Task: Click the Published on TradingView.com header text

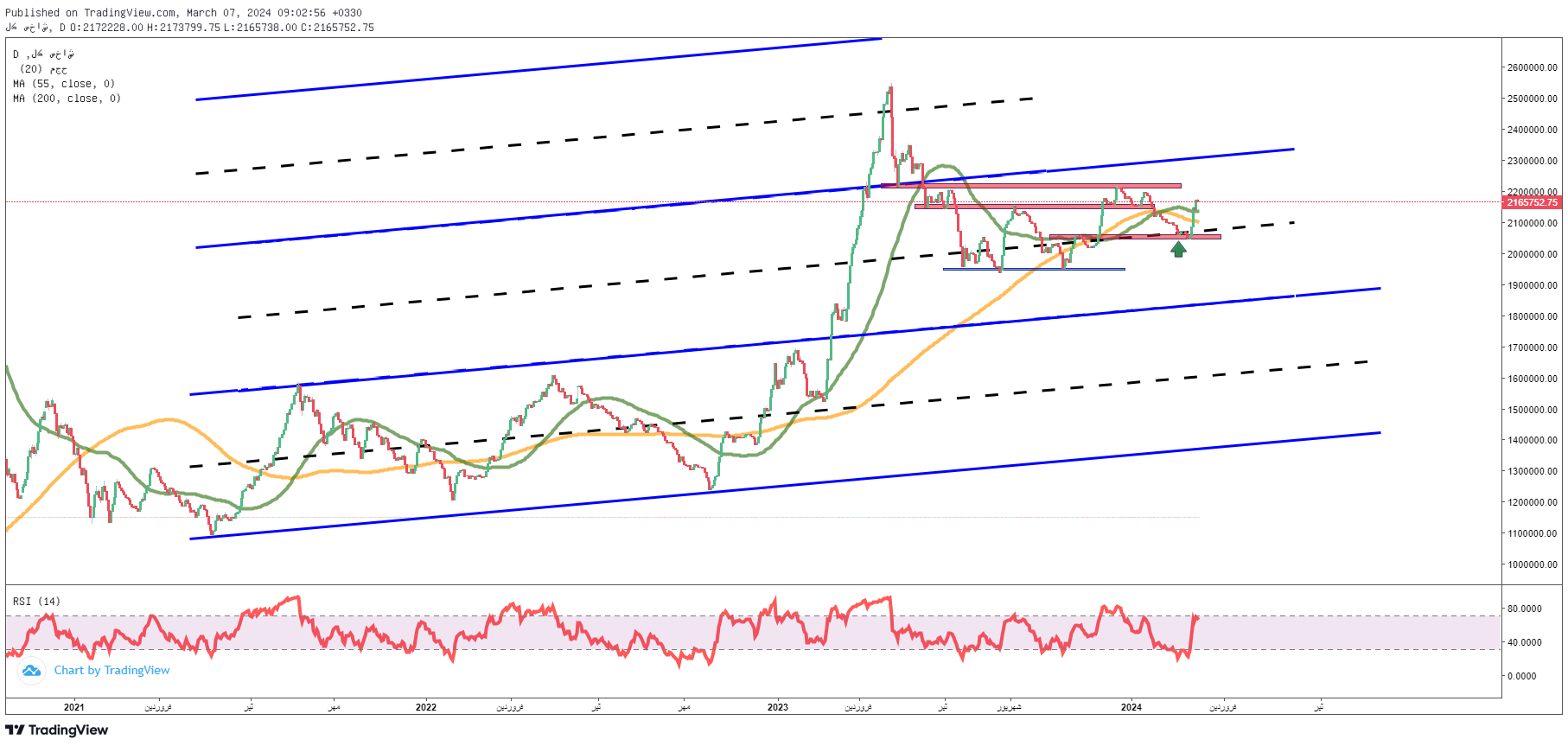Action: [183, 13]
